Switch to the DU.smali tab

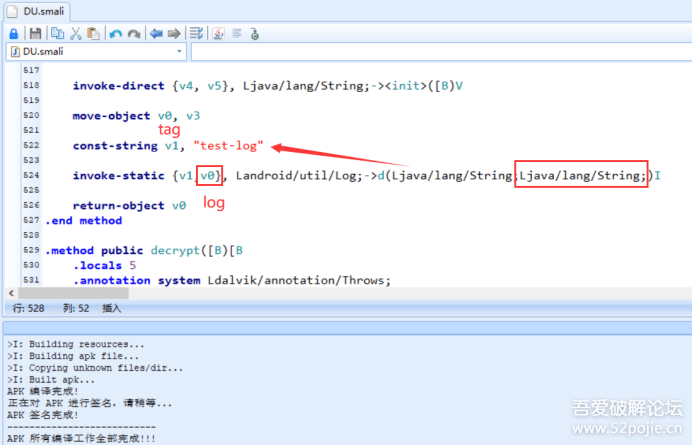coord(37,11)
